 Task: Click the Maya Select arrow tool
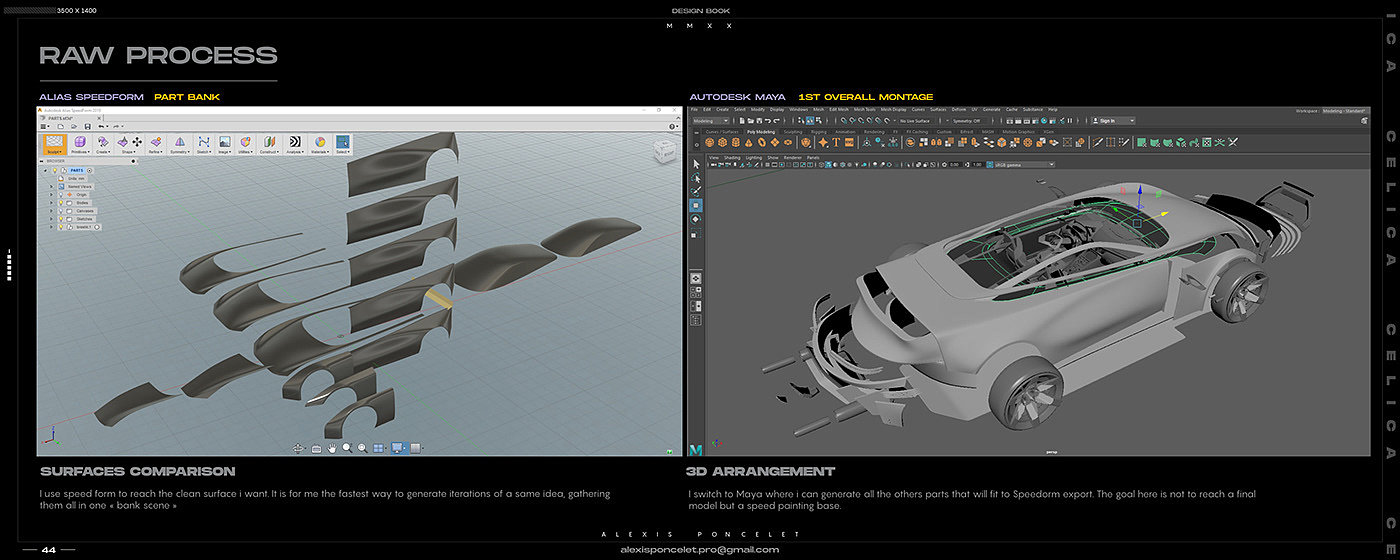pyautogui.click(x=697, y=163)
